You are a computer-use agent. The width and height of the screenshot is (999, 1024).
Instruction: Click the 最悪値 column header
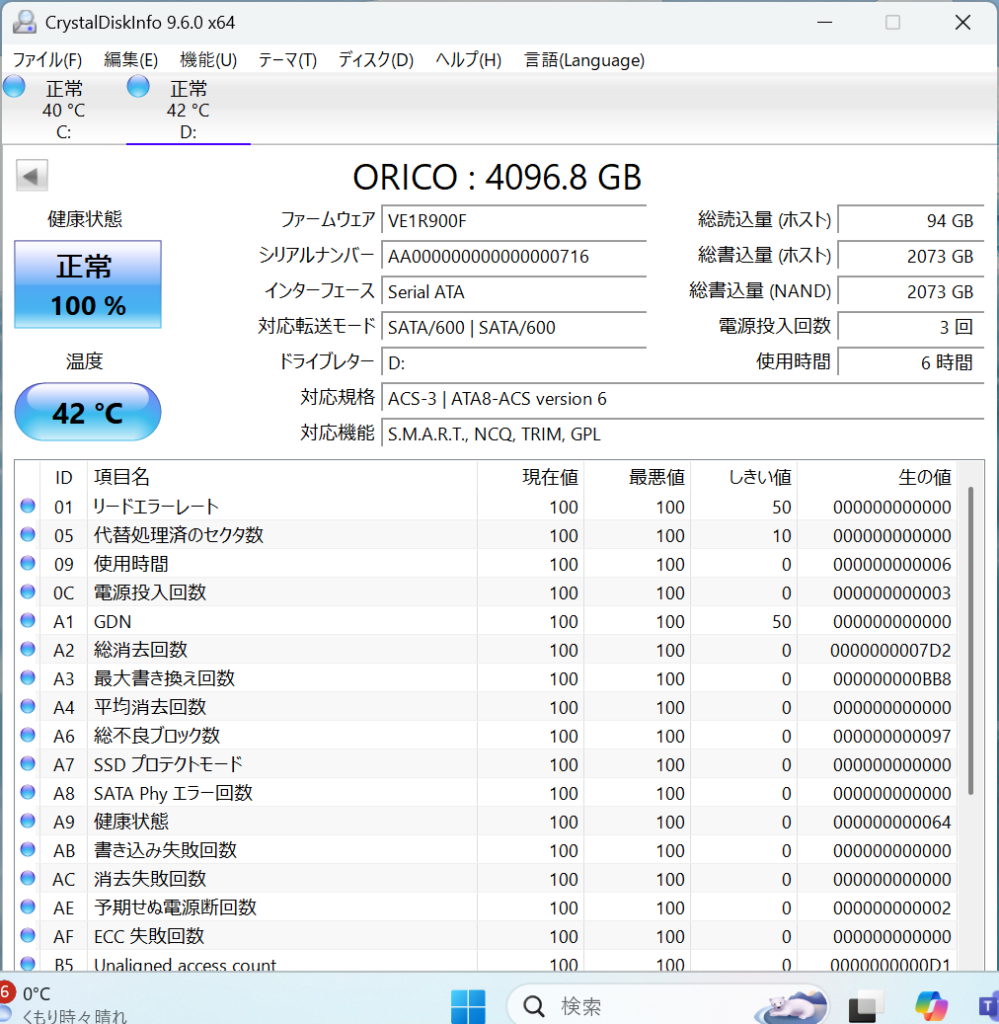pos(637,477)
